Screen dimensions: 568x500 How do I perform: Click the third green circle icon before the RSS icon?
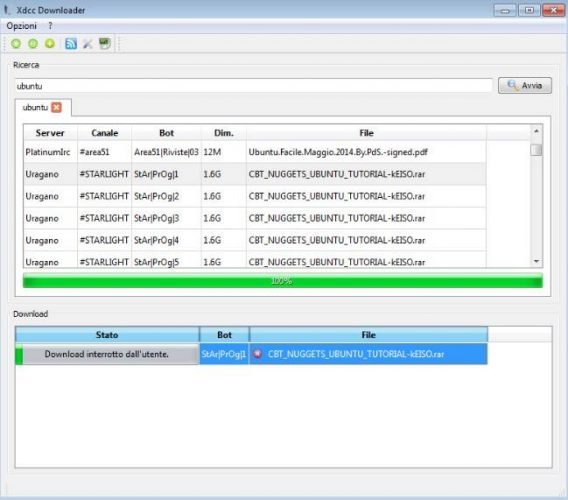pyautogui.click(x=50, y=44)
